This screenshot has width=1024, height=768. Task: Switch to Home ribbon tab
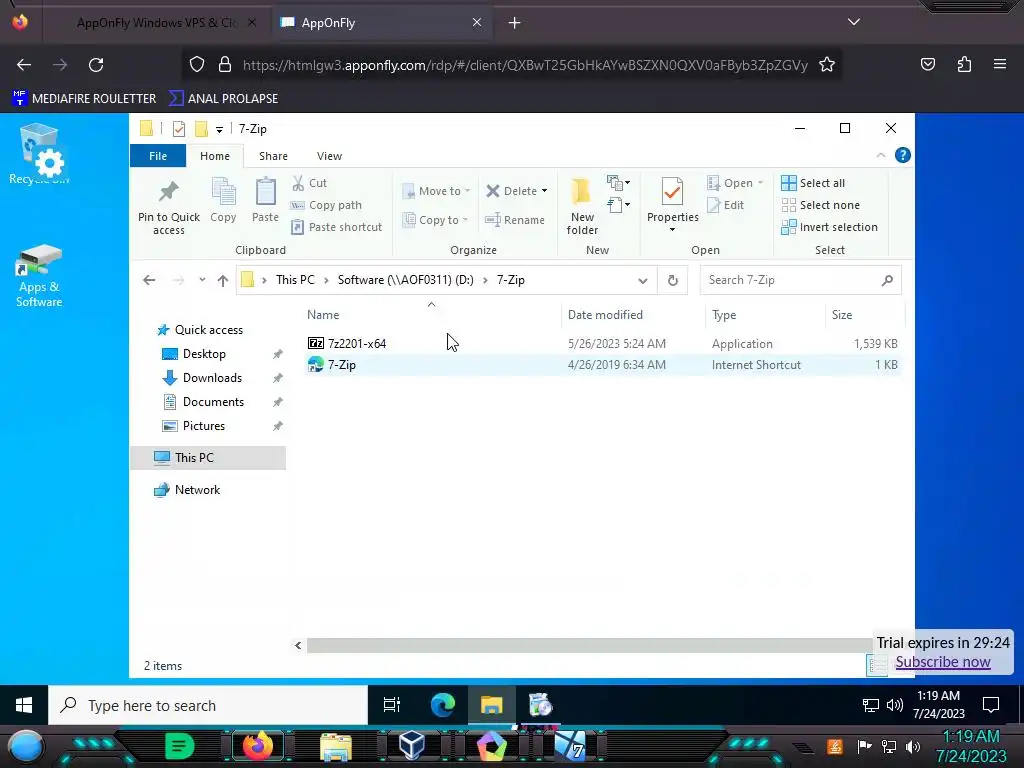[215, 156]
